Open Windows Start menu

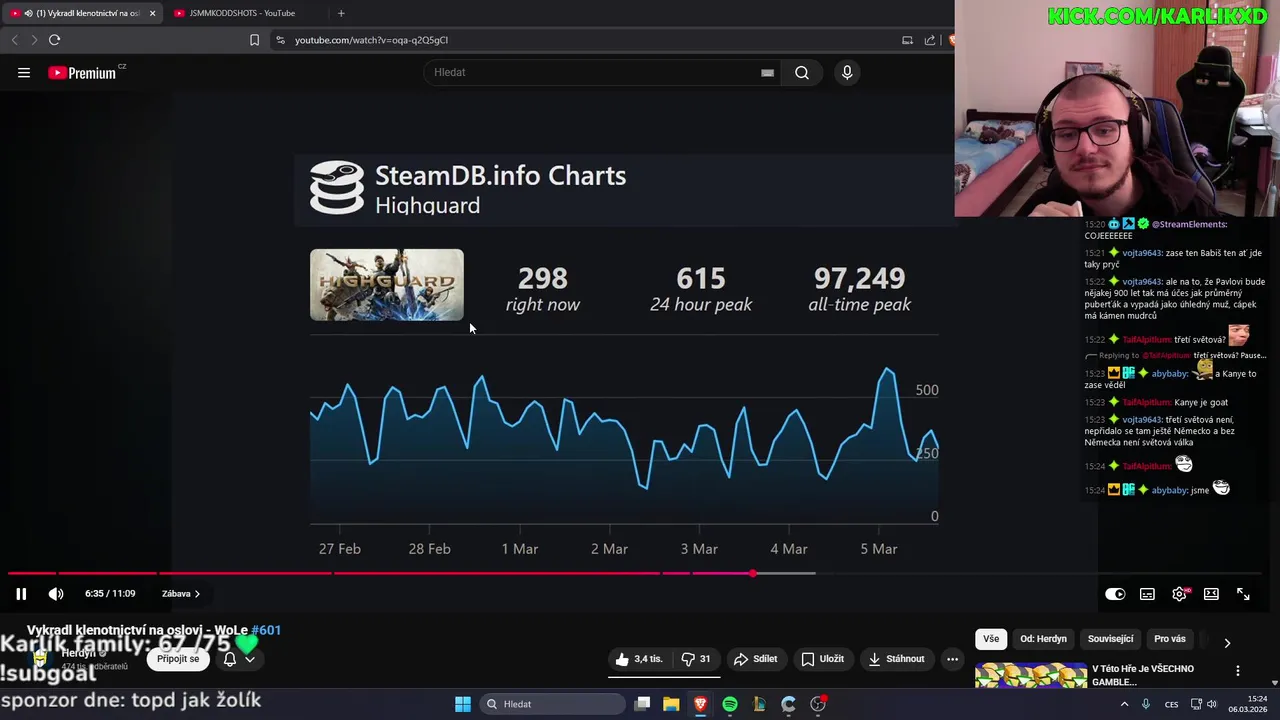tap(463, 704)
